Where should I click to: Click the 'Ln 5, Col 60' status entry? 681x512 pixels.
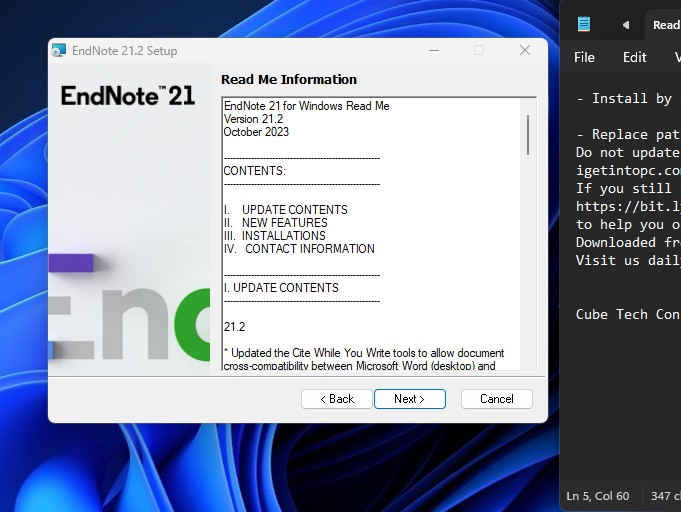pos(598,495)
